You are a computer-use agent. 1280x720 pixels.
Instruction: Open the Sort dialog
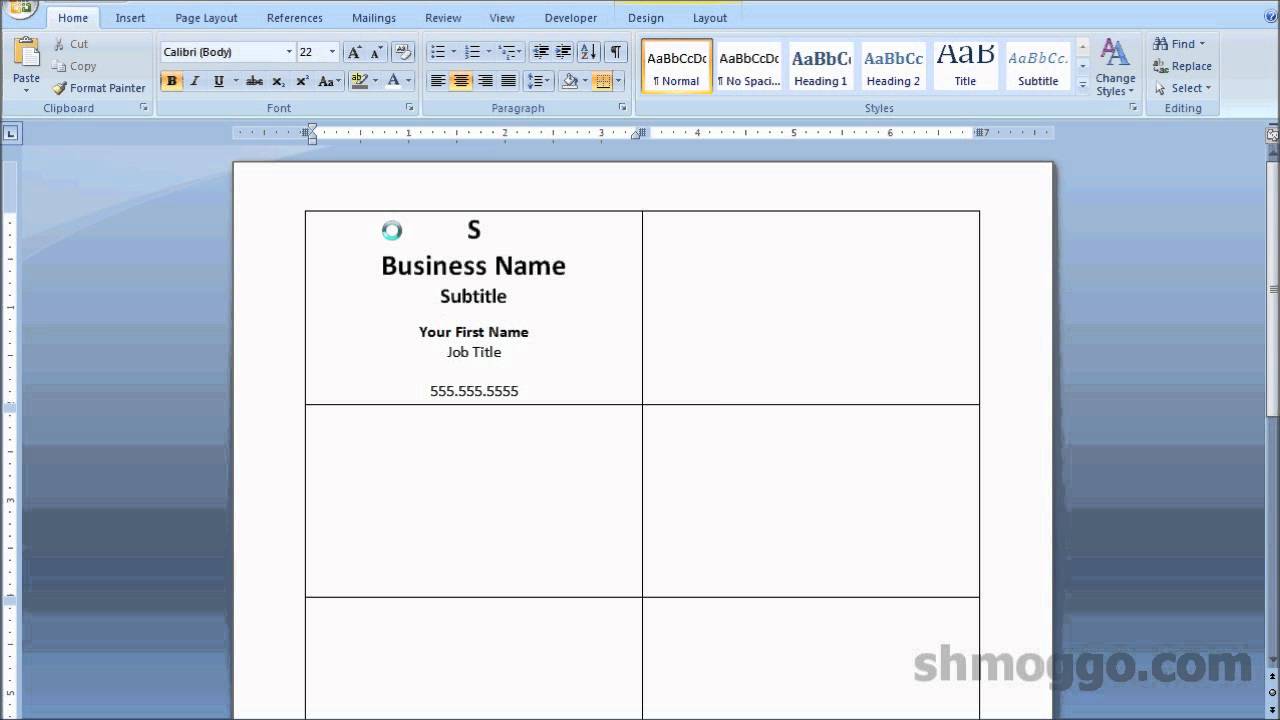pos(589,53)
